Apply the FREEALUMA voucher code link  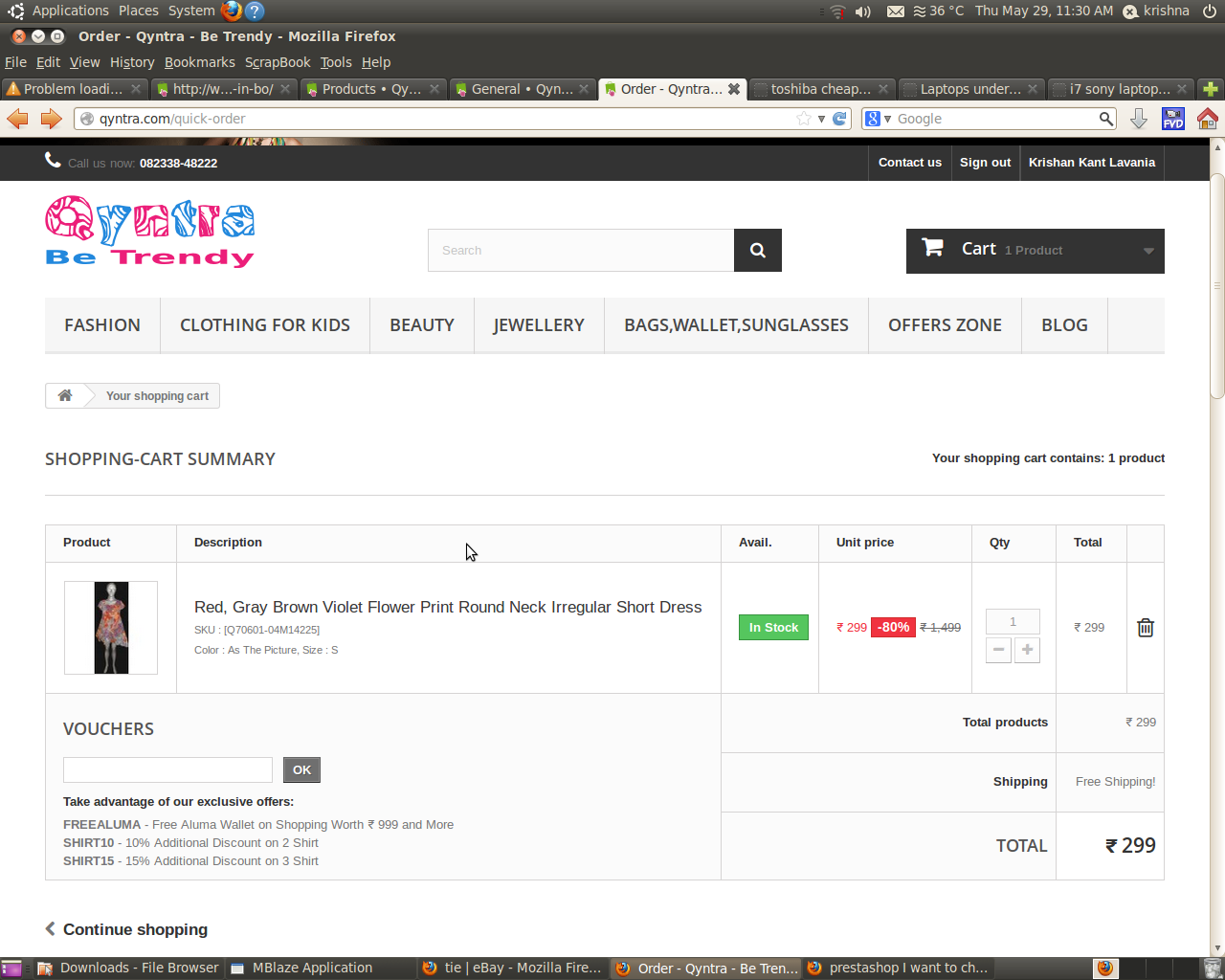coord(101,825)
